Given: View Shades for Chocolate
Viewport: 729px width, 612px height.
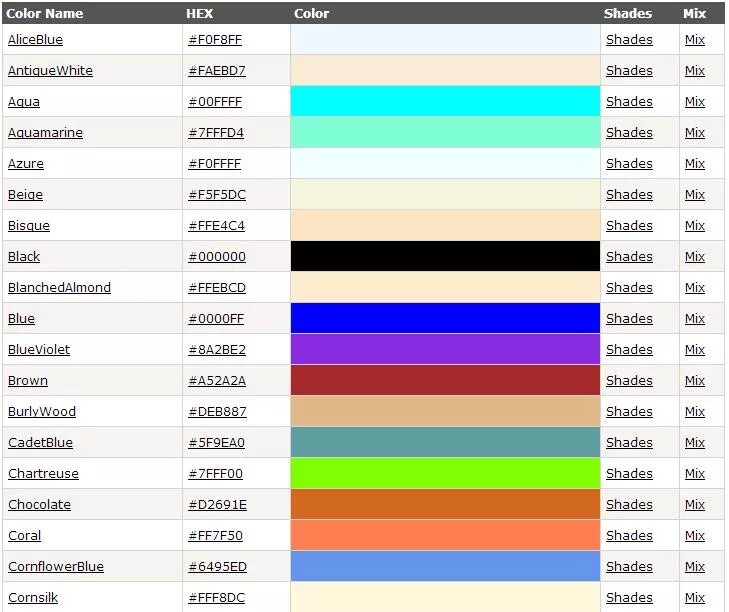Looking at the screenshot, I should click(x=630, y=505).
